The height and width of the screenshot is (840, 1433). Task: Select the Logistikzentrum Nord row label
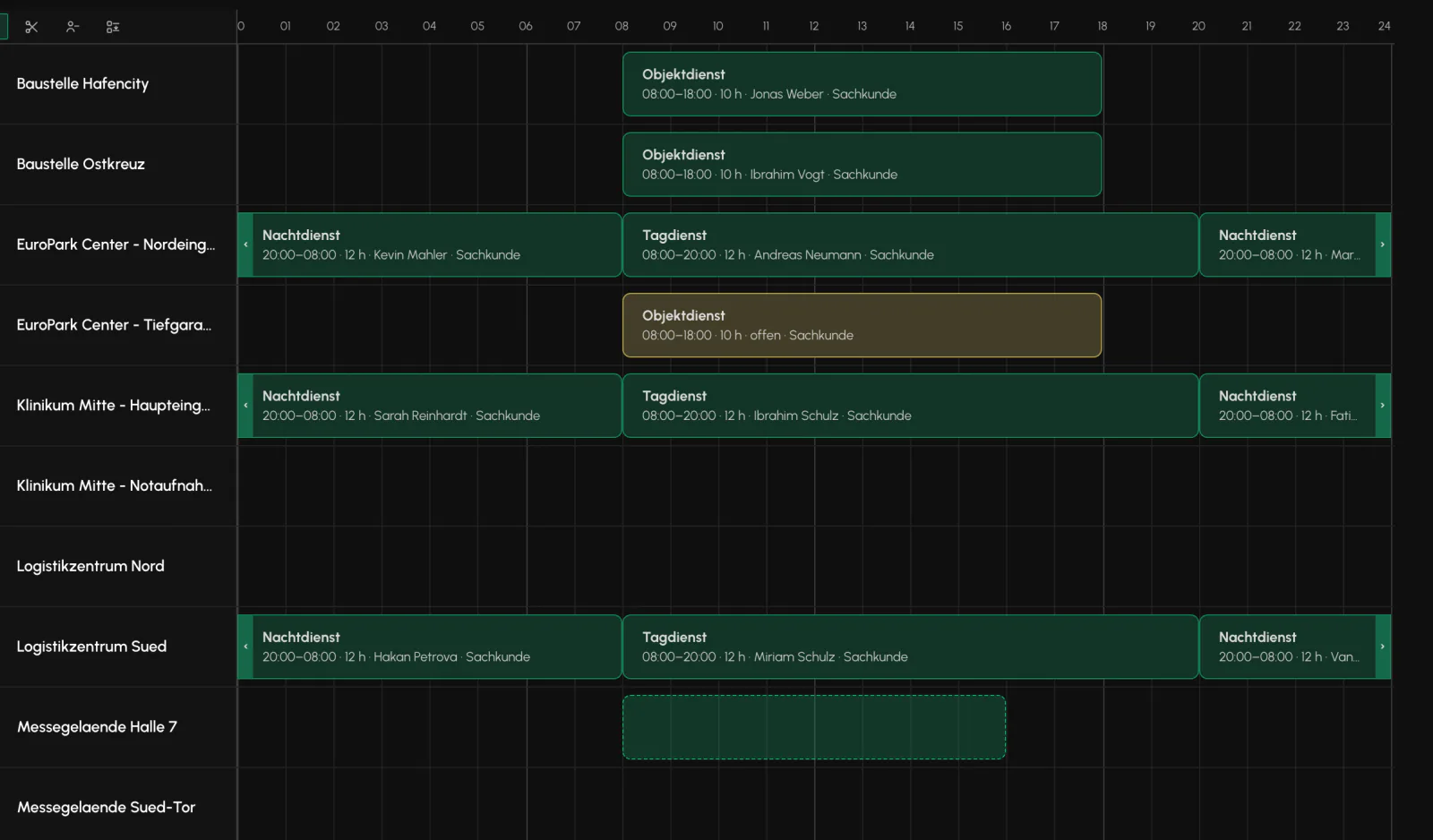(x=90, y=566)
